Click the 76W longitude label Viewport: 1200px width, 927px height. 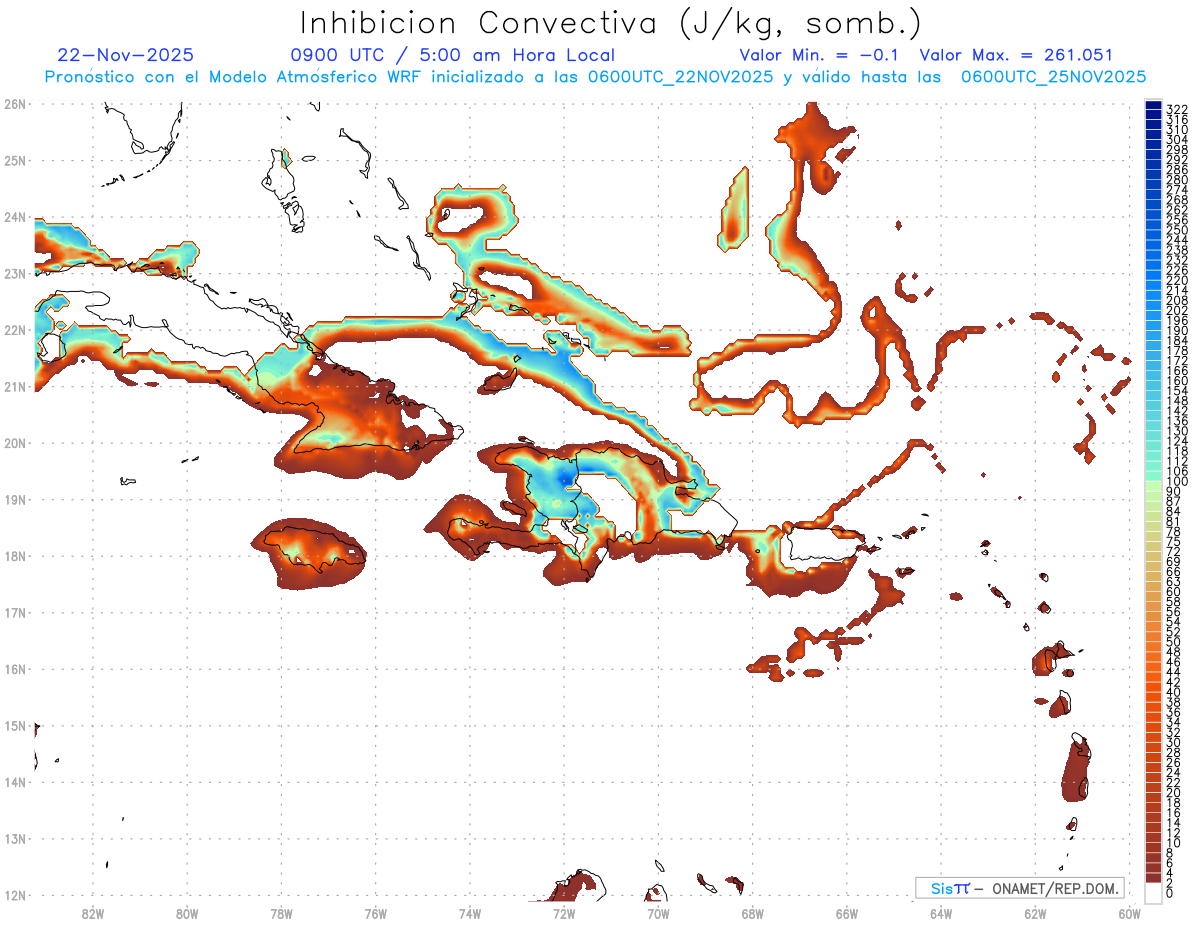[x=376, y=913]
